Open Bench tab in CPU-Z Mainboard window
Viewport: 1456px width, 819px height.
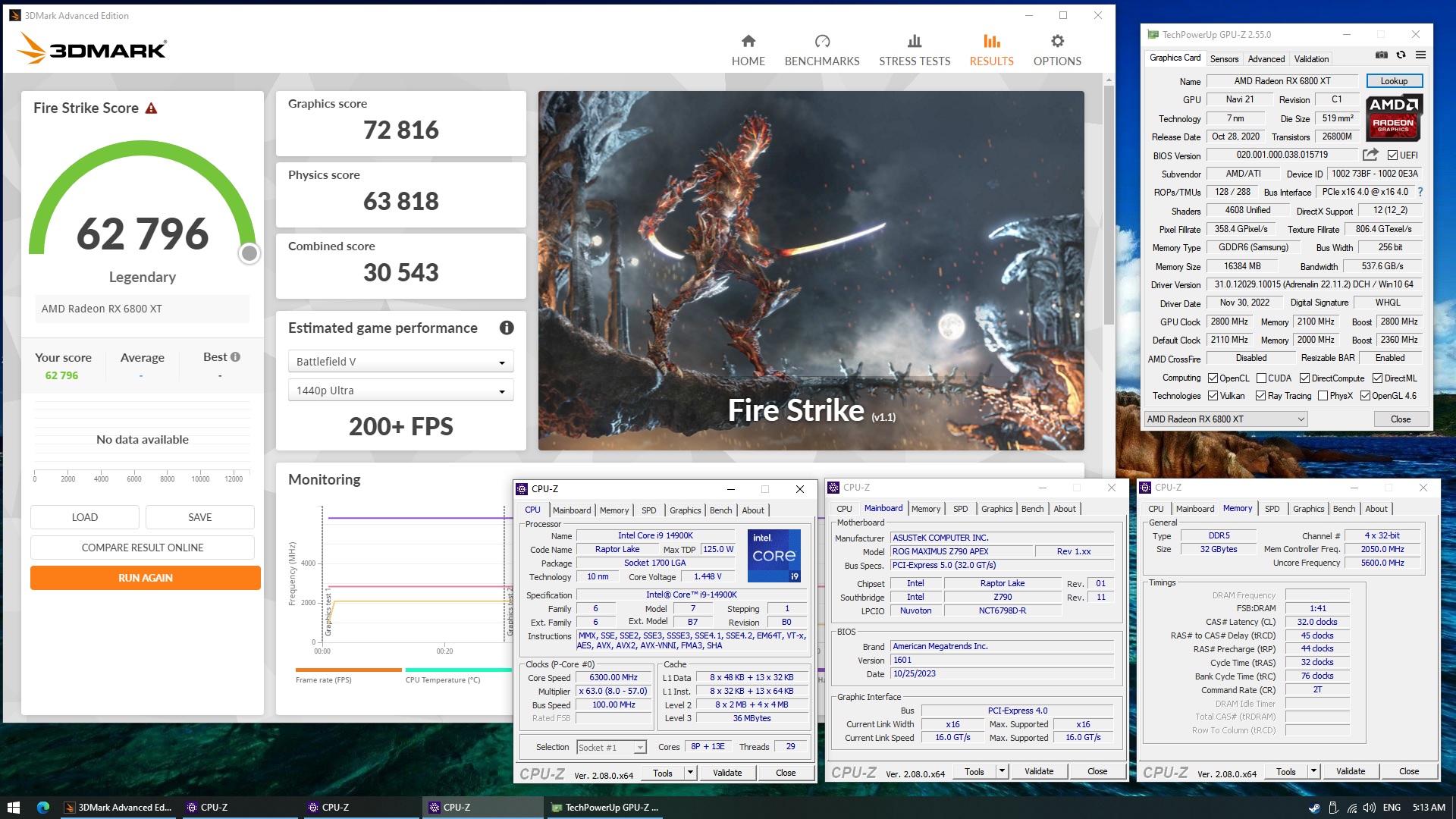(1032, 509)
